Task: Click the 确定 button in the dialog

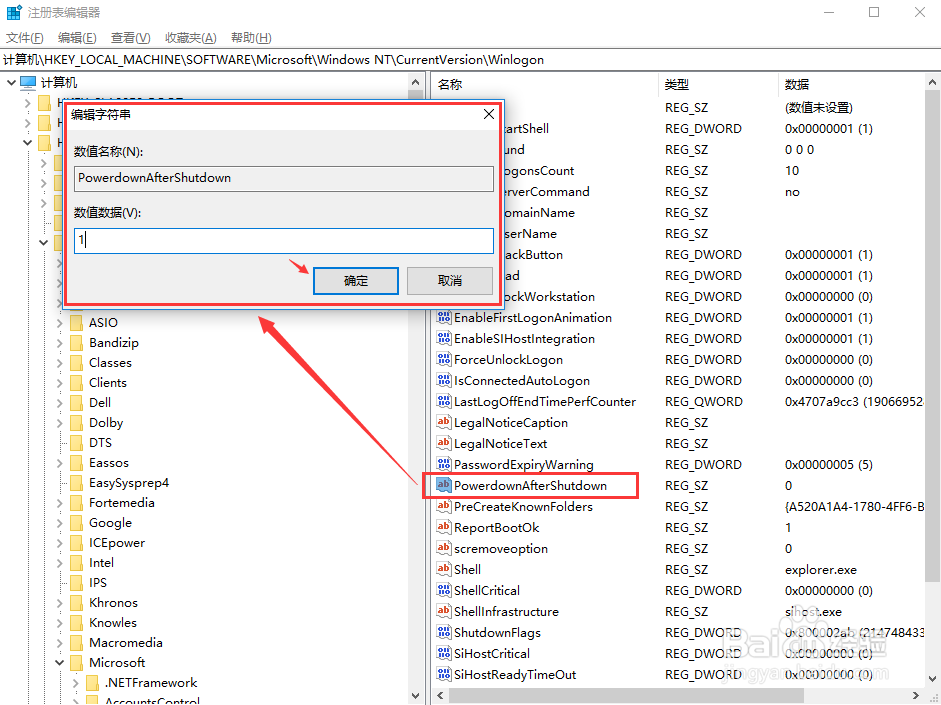Action: tap(355, 281)
